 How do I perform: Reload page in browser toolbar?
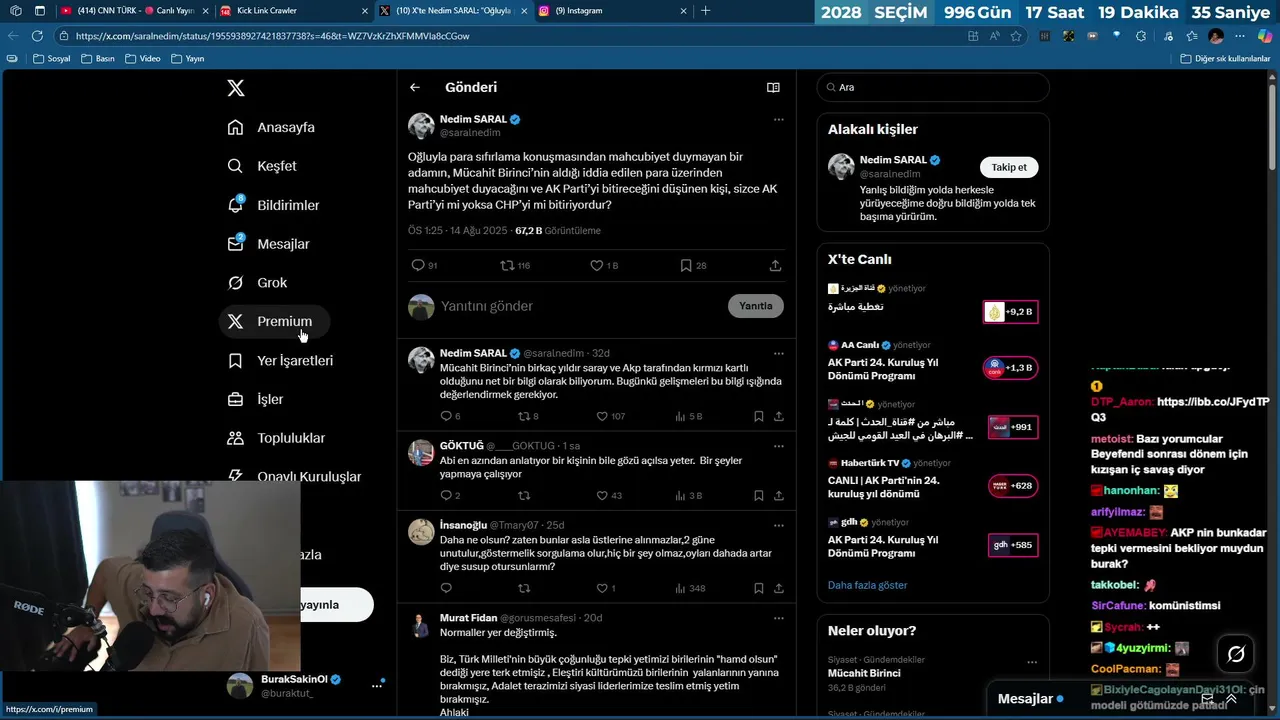[37, 36]
